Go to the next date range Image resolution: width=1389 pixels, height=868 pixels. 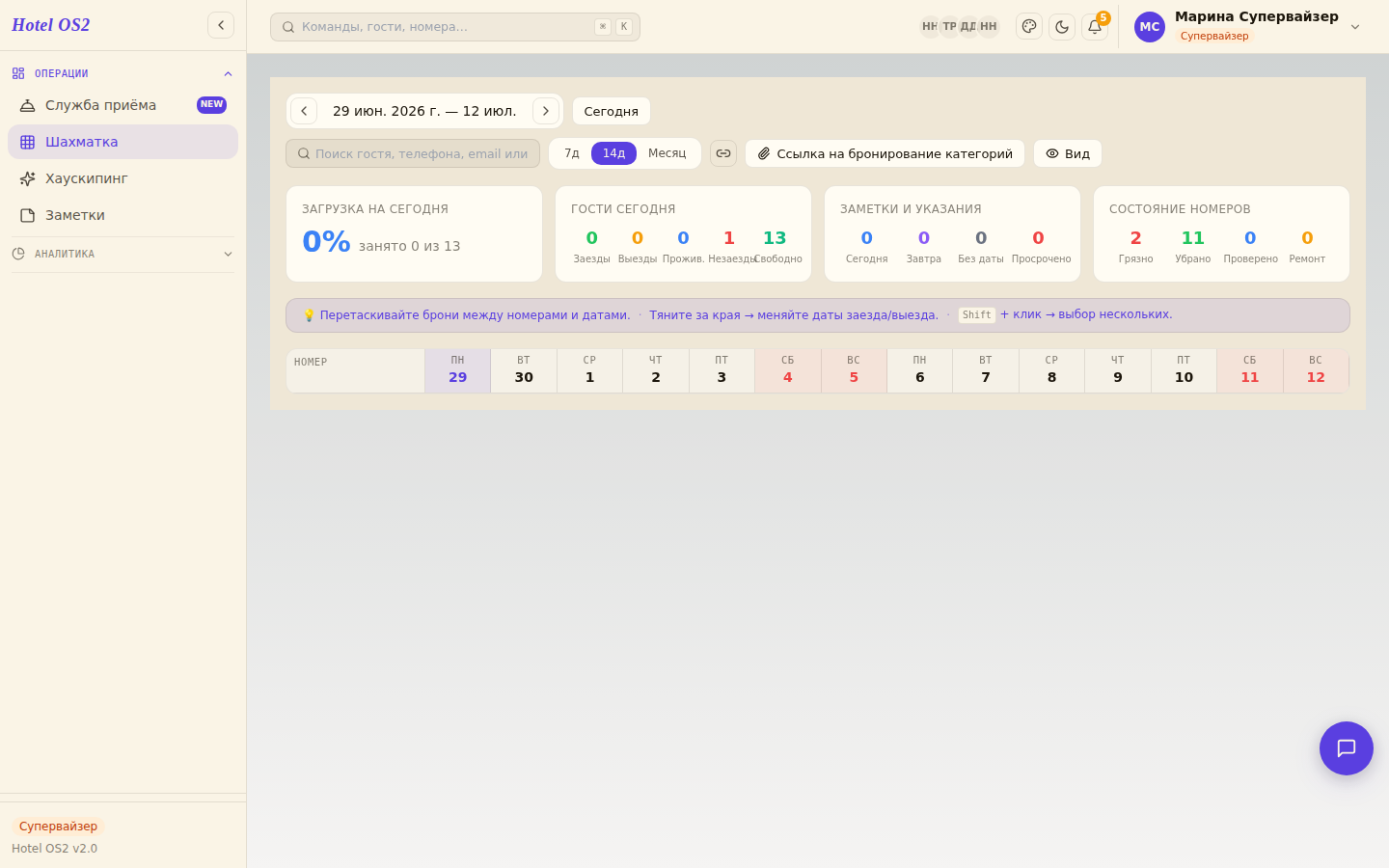pos(546,111)
